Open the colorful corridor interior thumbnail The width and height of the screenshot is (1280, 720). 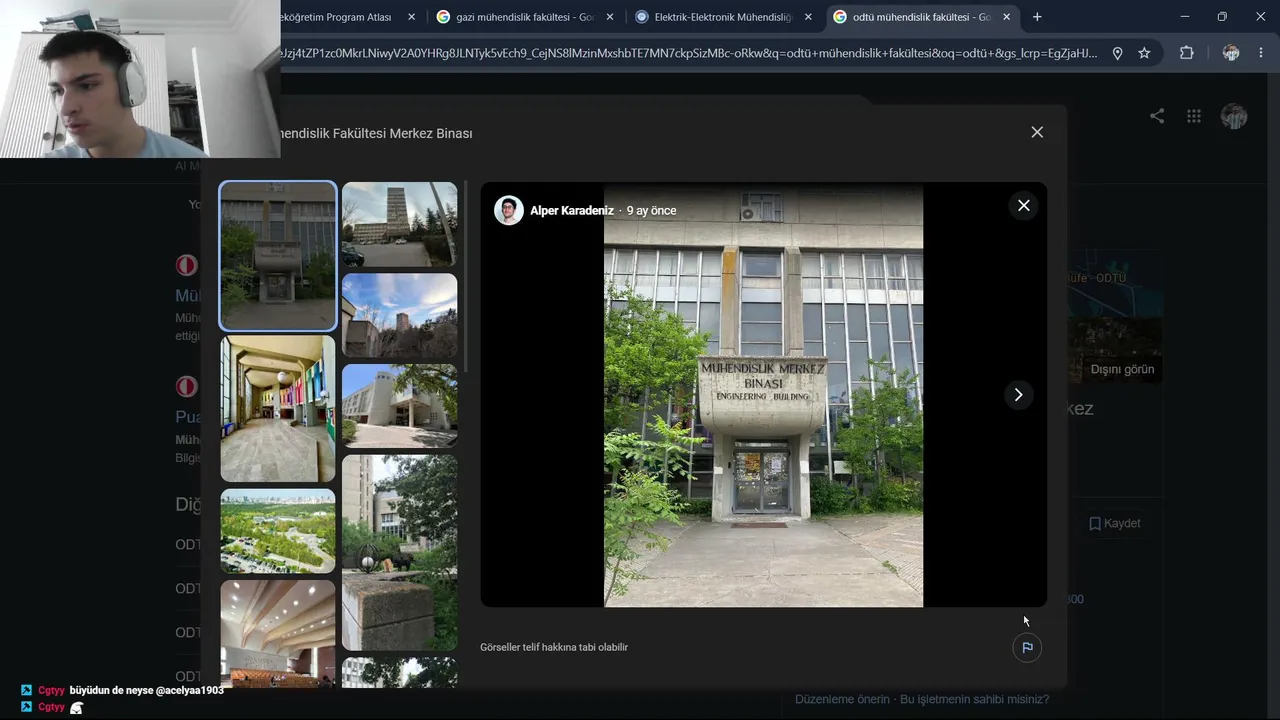pyautogui.click(x=278, y=408)
